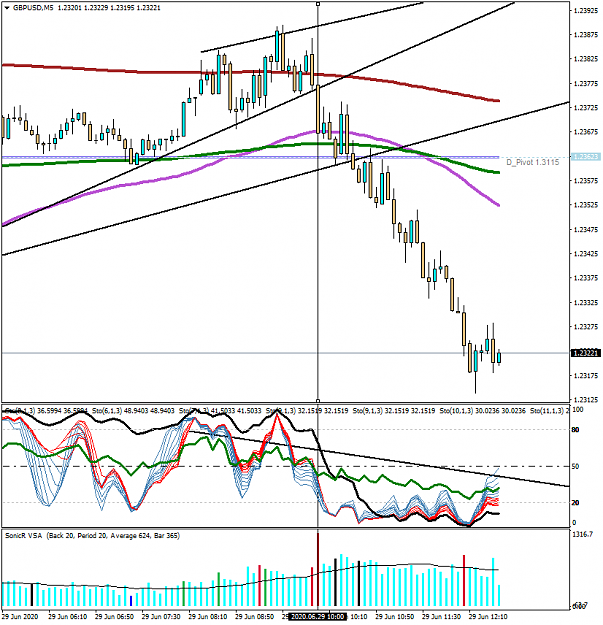Click the 29 Jun 06:10 time label

coord(67,616)
